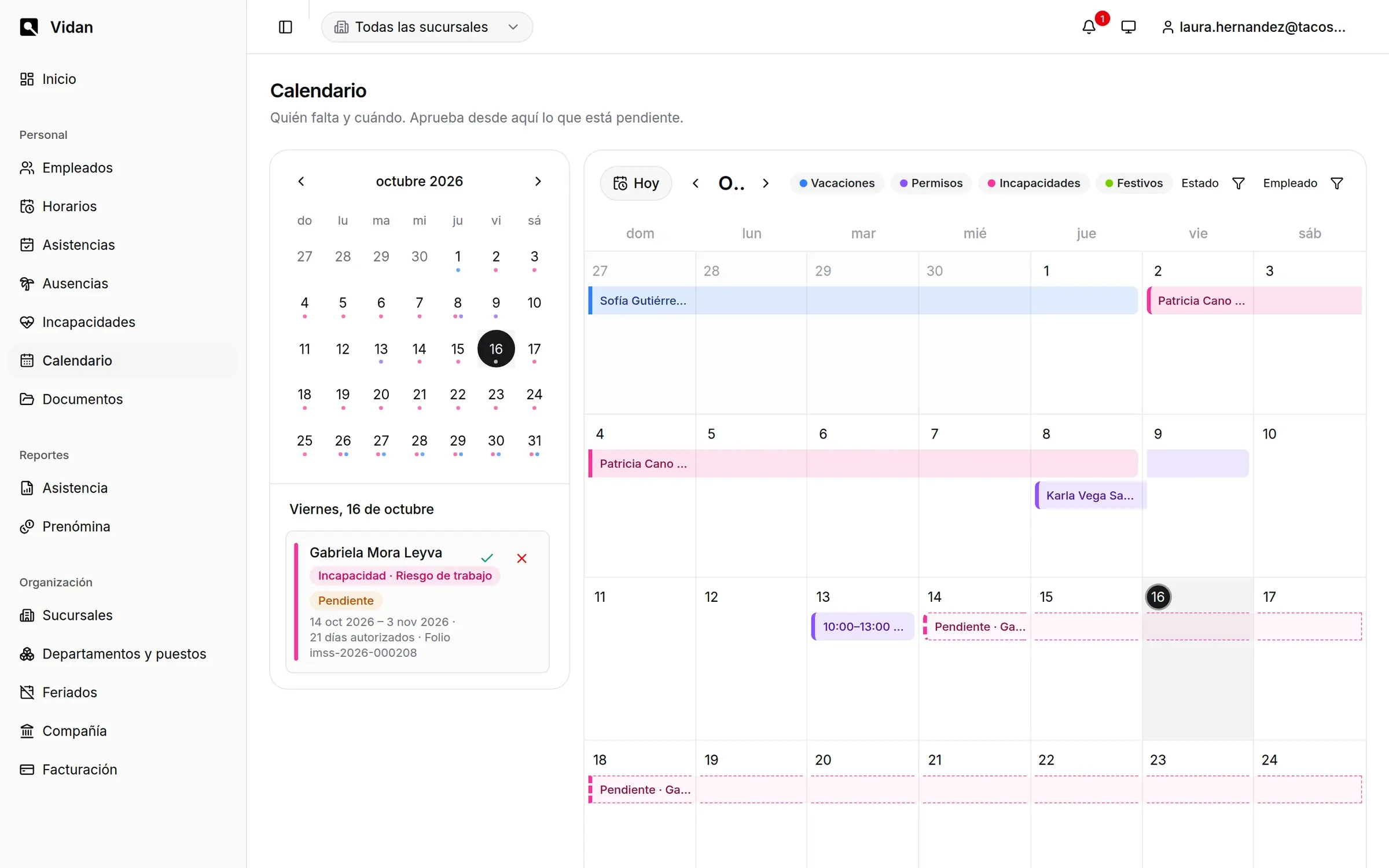Toggle Vacaciones filter chip

pyautogui.click(x=837, y=183)
